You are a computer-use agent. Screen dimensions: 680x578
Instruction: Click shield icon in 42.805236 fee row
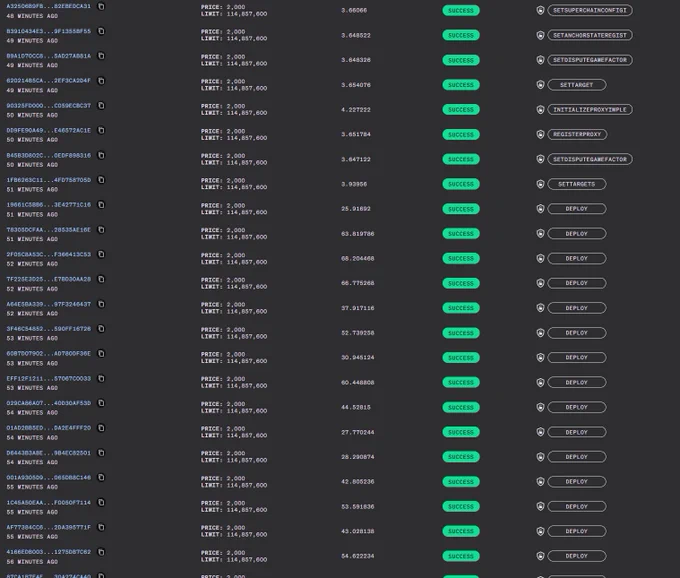point(540,482)
